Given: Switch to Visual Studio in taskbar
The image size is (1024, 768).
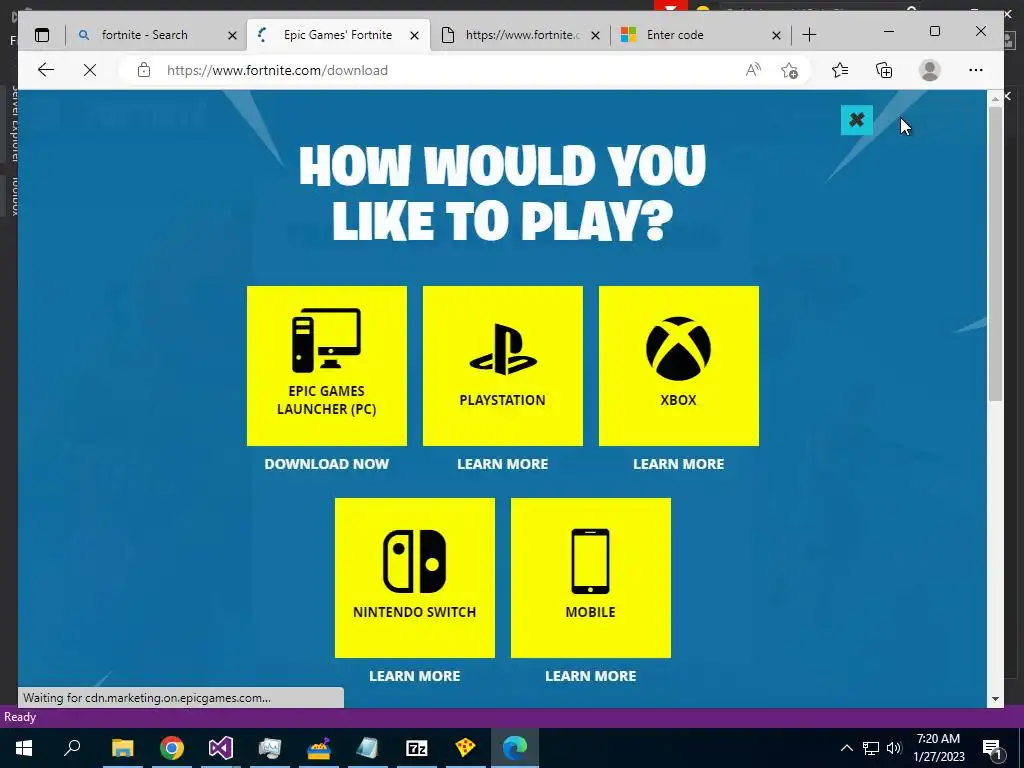Looking at the screenshot, I should [221, 748].
